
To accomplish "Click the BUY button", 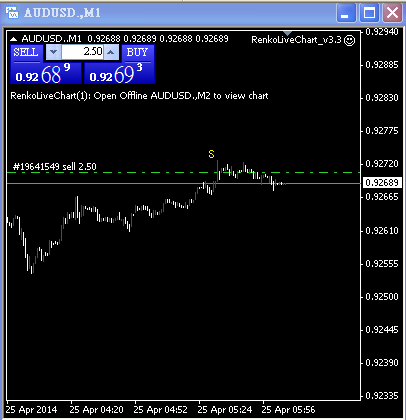I will point(137,53).
